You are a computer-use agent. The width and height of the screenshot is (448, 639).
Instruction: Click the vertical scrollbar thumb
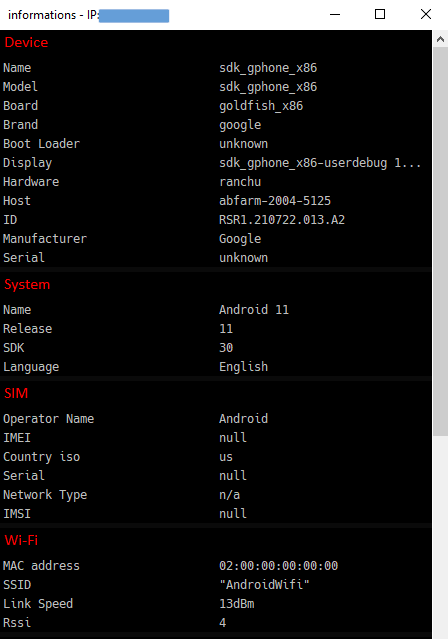pos(440,241)
